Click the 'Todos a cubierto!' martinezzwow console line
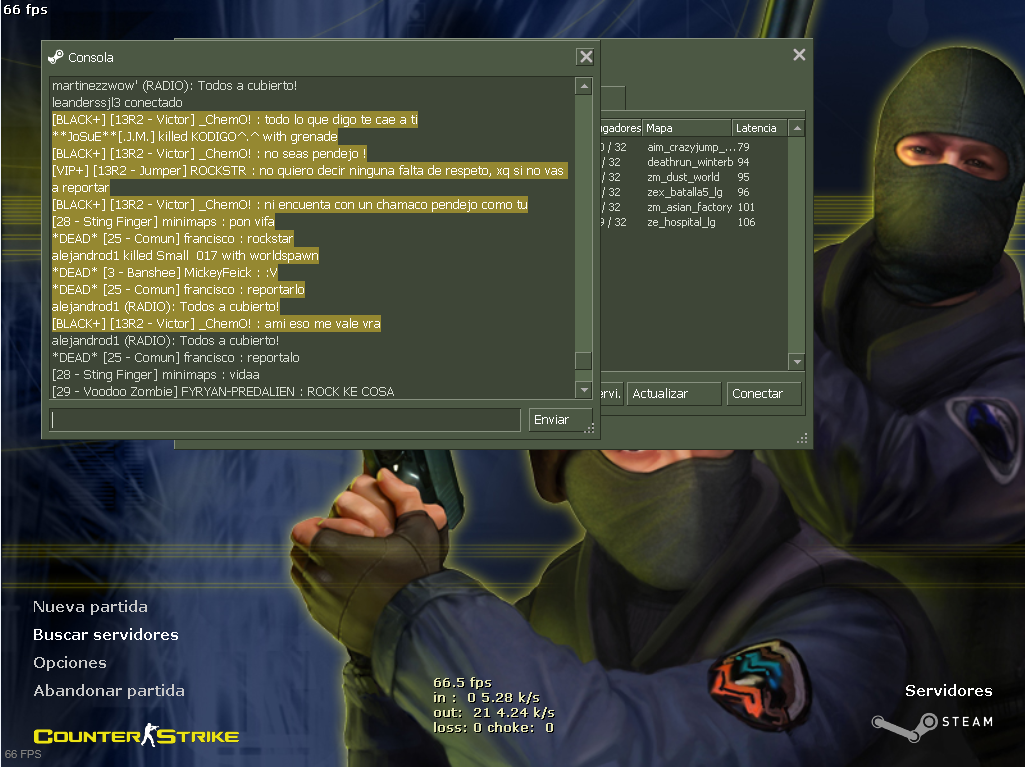The height and width of the screenshot is (767, 1026). click(x=175, y=86)
